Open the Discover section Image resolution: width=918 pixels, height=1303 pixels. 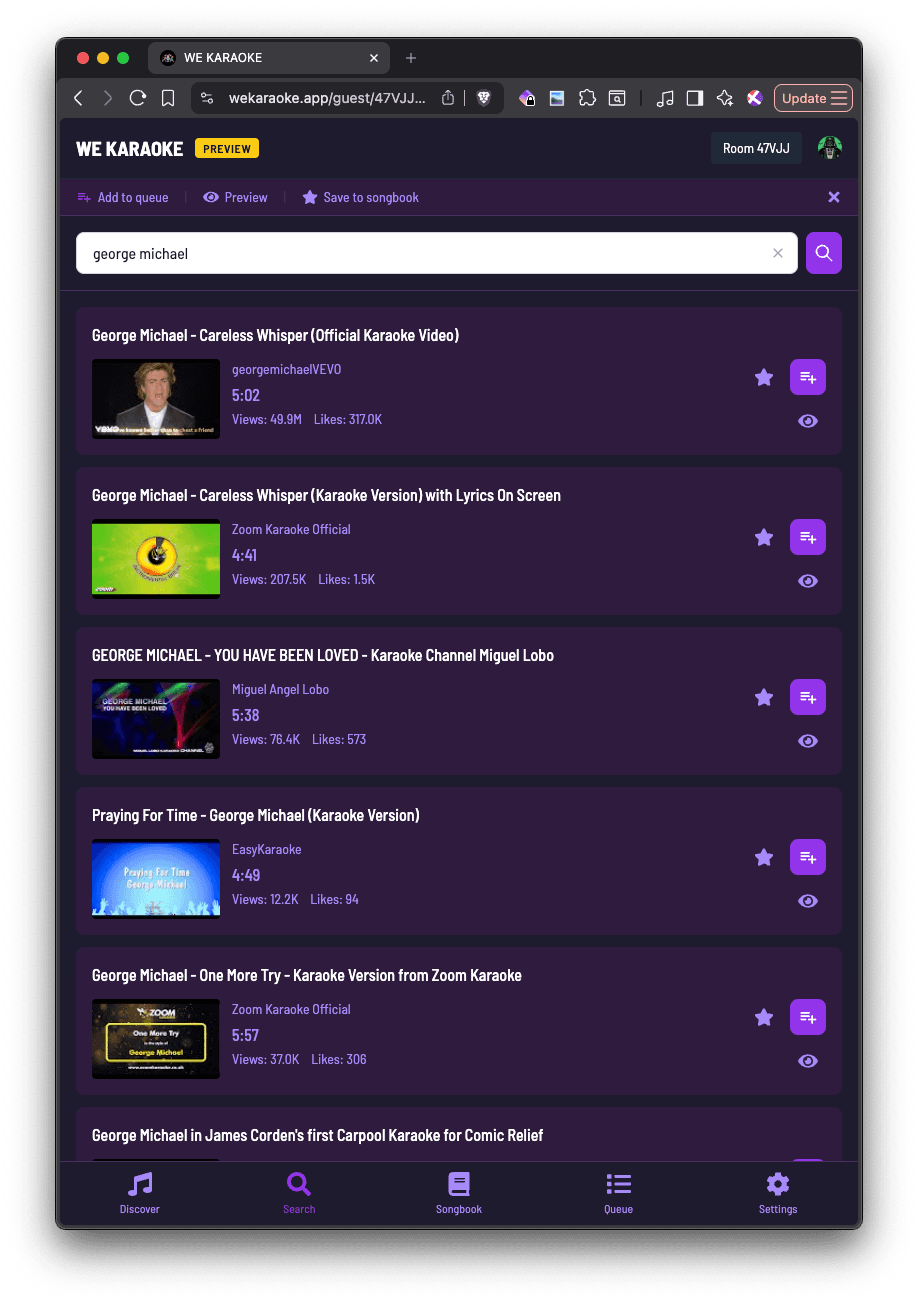tap(139, 1192)
